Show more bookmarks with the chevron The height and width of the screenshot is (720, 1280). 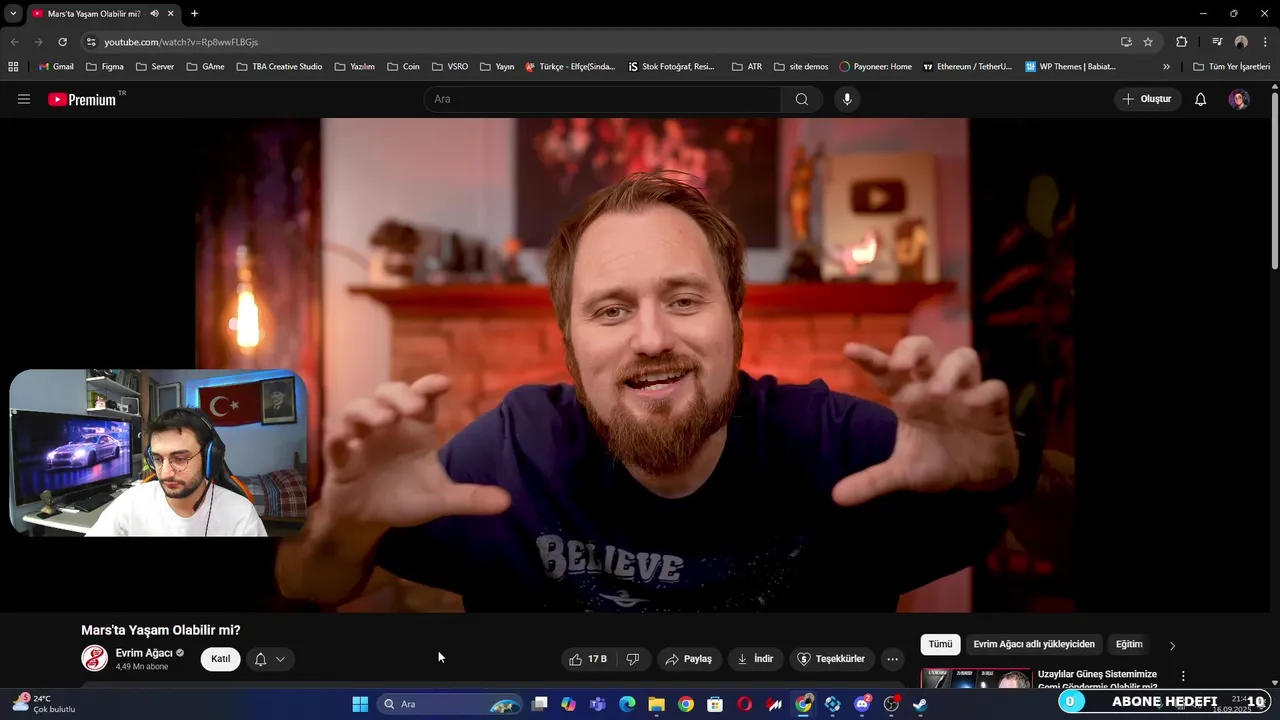tap(1166, 67)
